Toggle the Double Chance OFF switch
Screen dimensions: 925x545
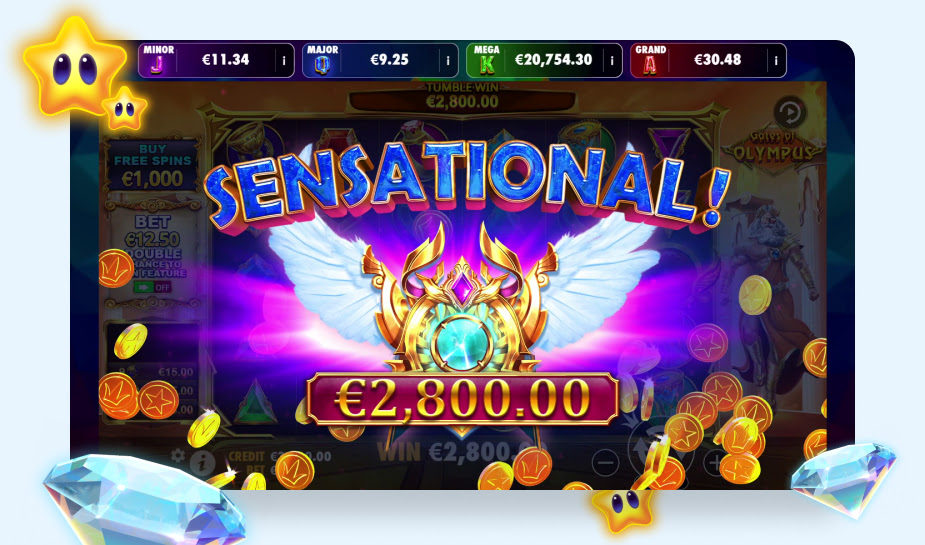point(152,287)
